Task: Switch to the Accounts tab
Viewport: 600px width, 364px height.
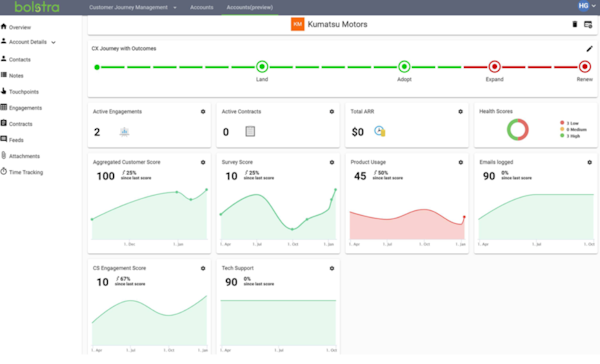Action: 202,7
